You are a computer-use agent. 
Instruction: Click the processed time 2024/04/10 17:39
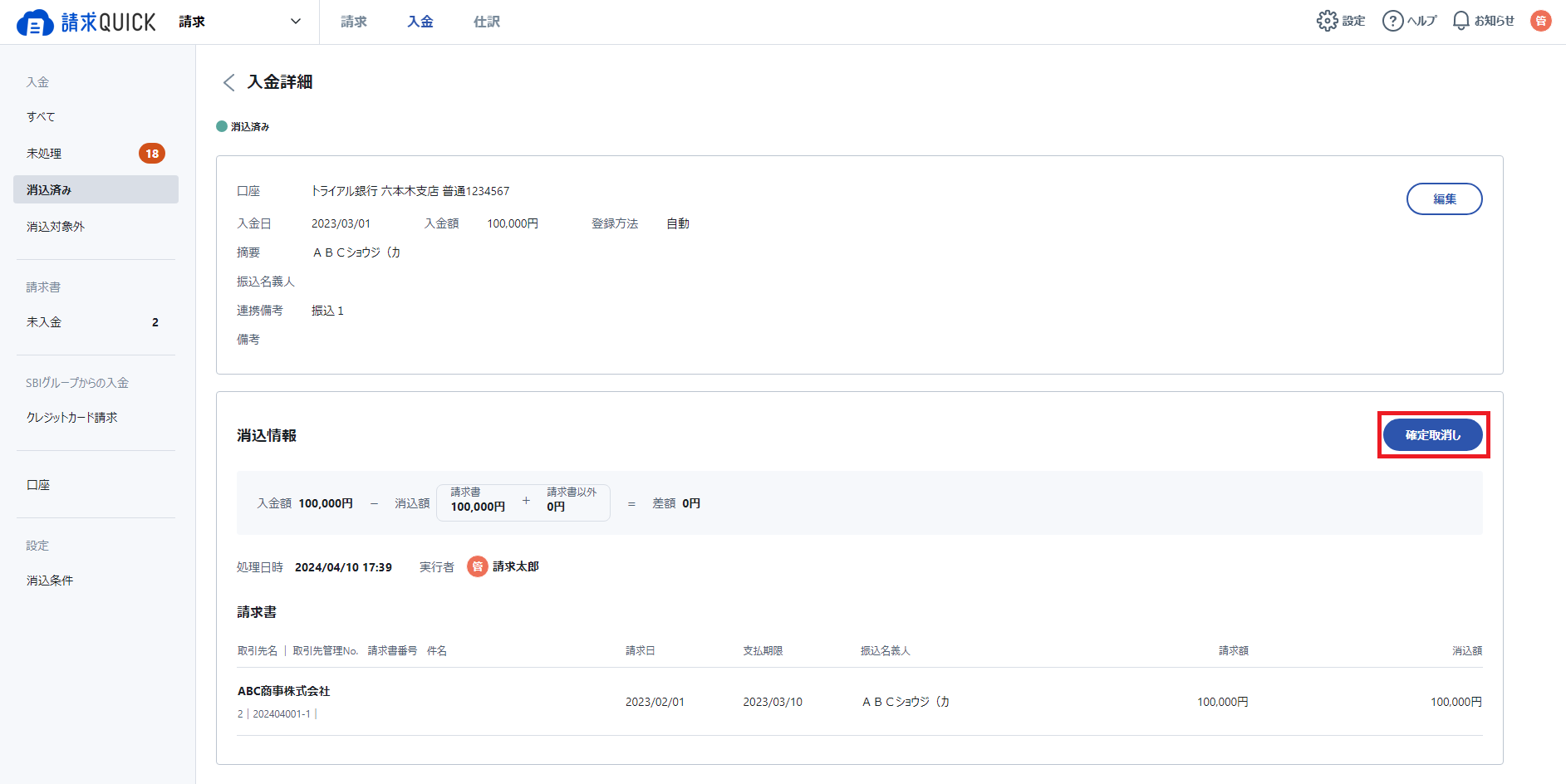pos(343,567)
